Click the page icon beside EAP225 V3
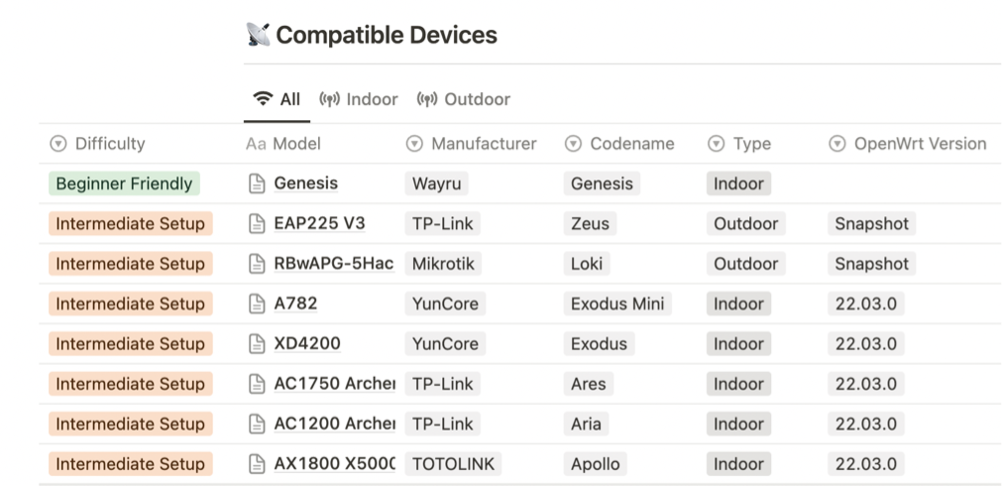Image resolution: width=1005 pixels, height=488 pixels. [x=256, y=223]
